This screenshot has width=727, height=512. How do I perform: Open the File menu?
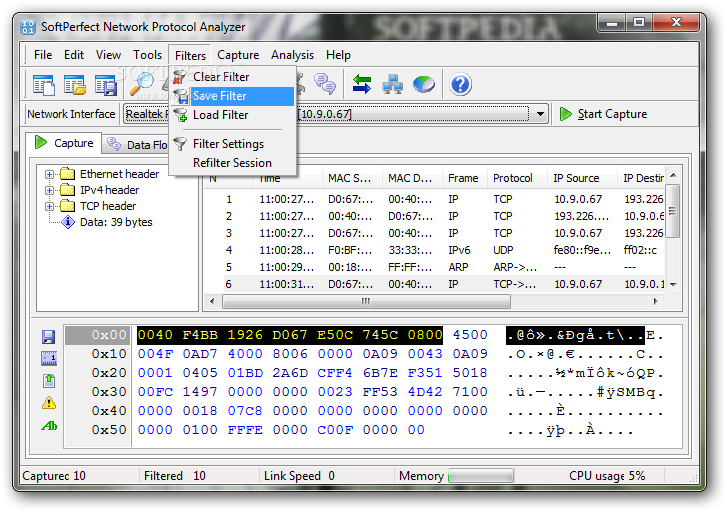tap(43, 55)
